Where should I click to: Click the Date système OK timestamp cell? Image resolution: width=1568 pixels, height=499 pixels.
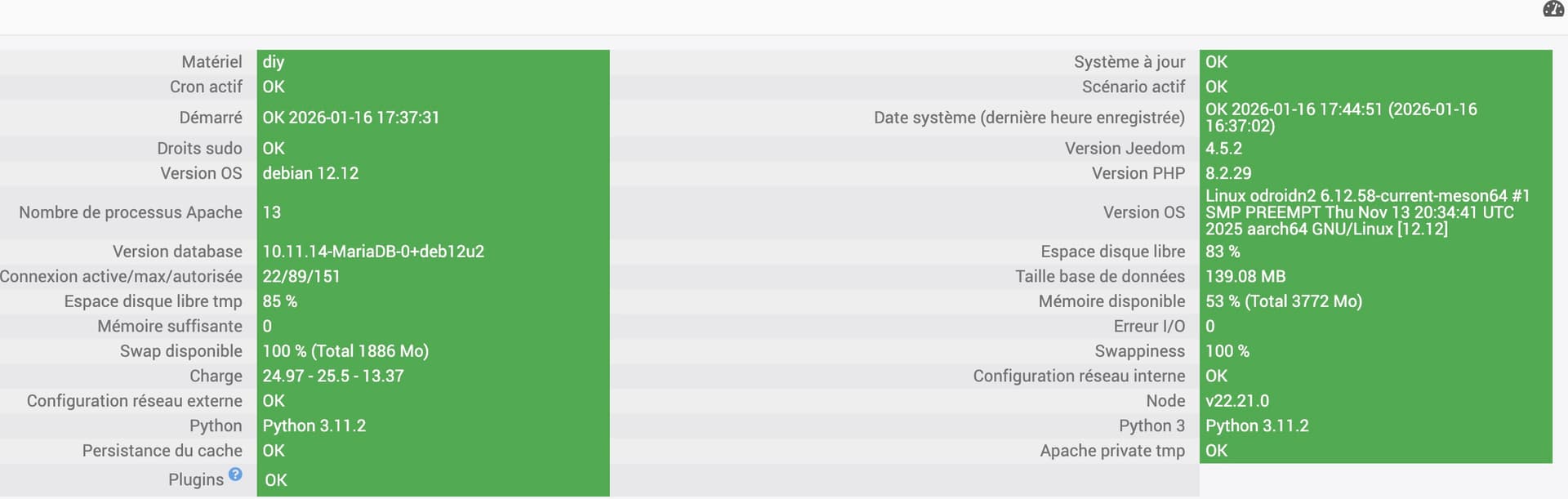[1341, 118]
